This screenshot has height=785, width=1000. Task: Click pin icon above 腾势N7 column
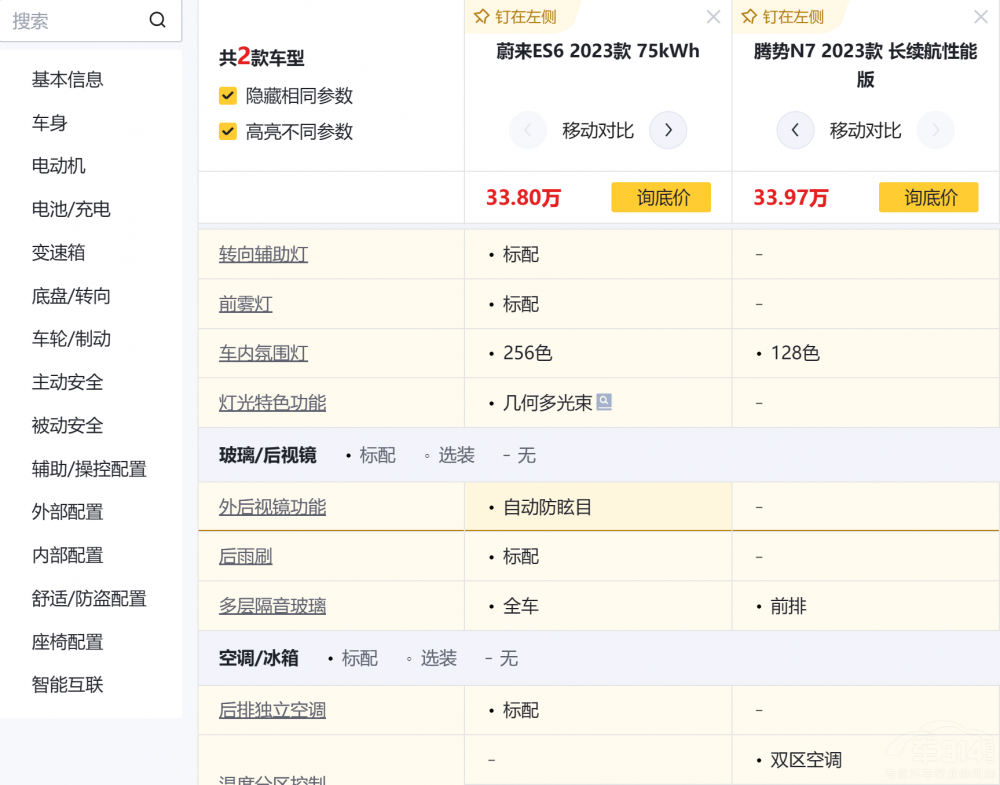point(749,17)
